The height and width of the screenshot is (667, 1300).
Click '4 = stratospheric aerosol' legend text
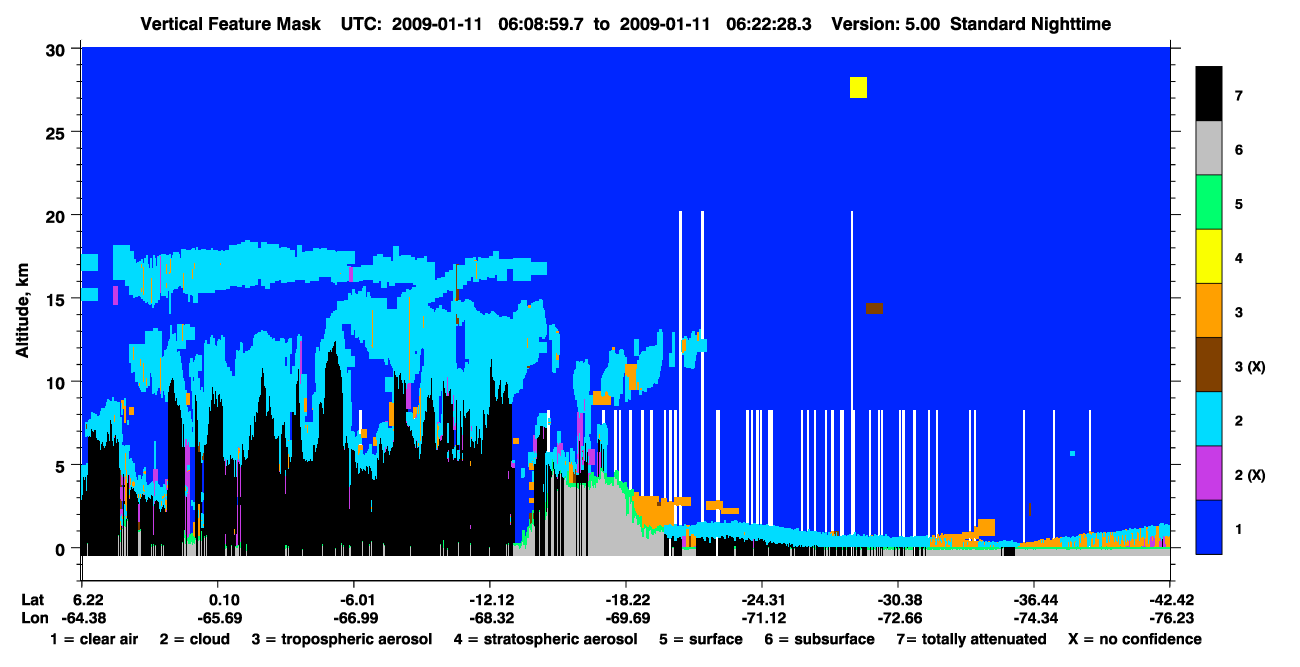pyautogui.click(x=545, y=639)
